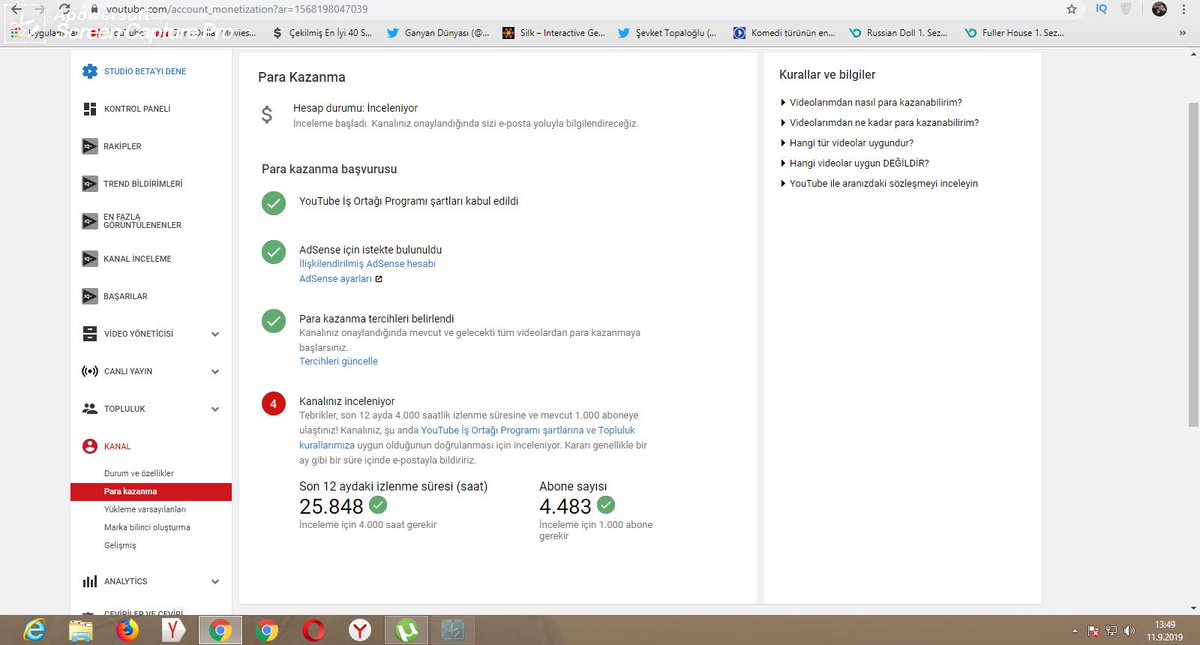Open KONTROL PANELİ dashboard icon
1200x645 pixels.
click(x=90, y=109)
